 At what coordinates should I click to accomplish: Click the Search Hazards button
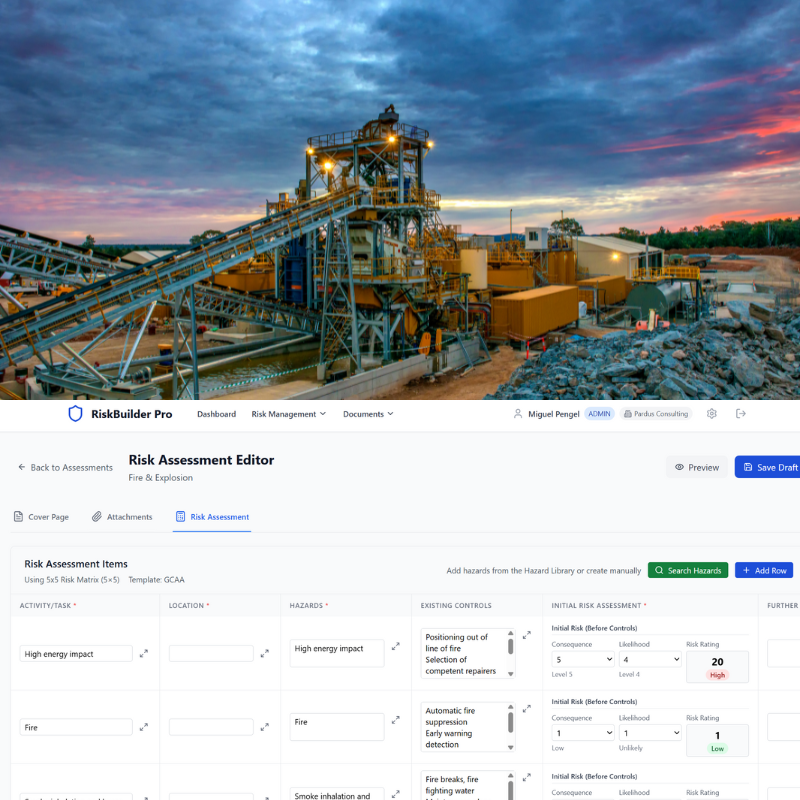pos(688,570)
